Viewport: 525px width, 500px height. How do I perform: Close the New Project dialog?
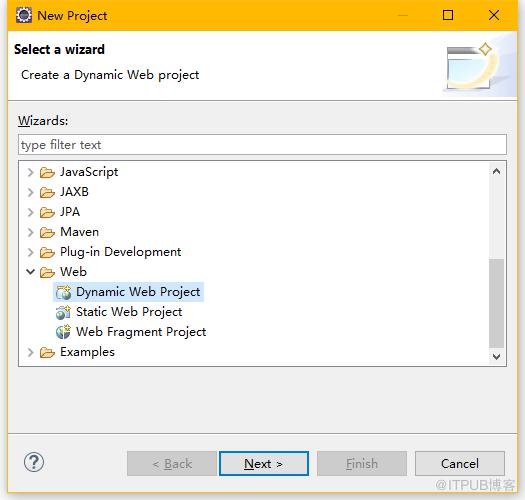tap(494, 15)
